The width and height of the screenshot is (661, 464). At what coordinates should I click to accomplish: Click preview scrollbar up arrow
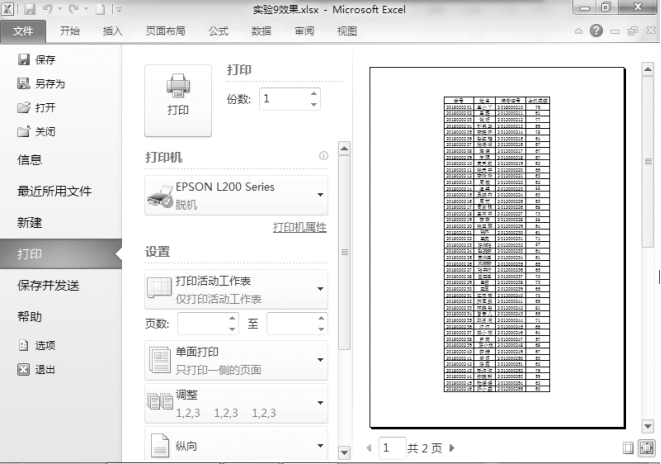coord(648,69)
